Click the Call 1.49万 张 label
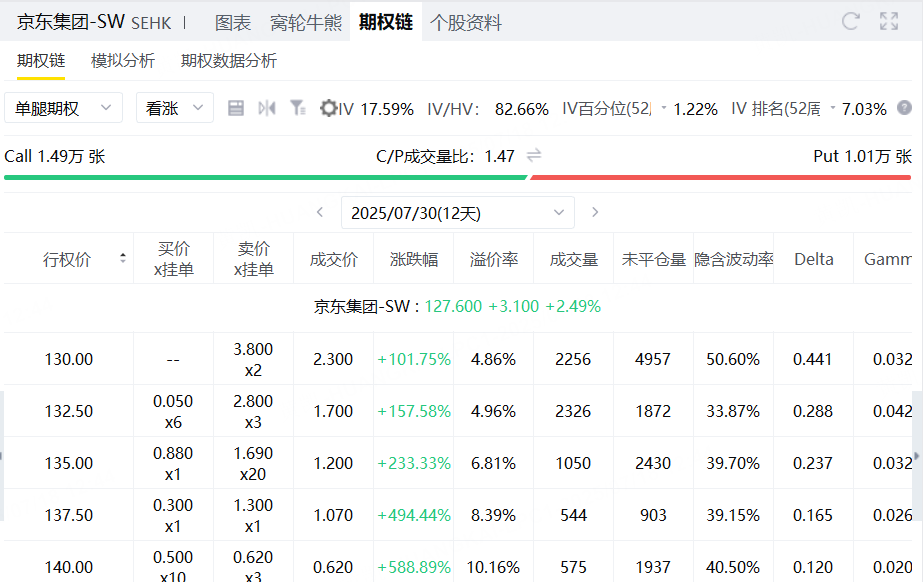 tap(55, 156)
